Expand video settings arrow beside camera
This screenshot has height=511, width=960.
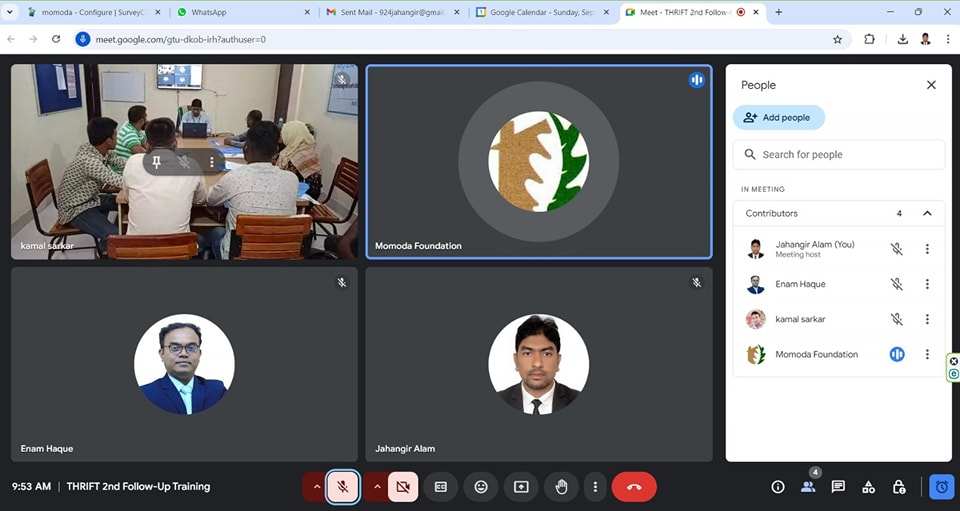pos(377,487)
